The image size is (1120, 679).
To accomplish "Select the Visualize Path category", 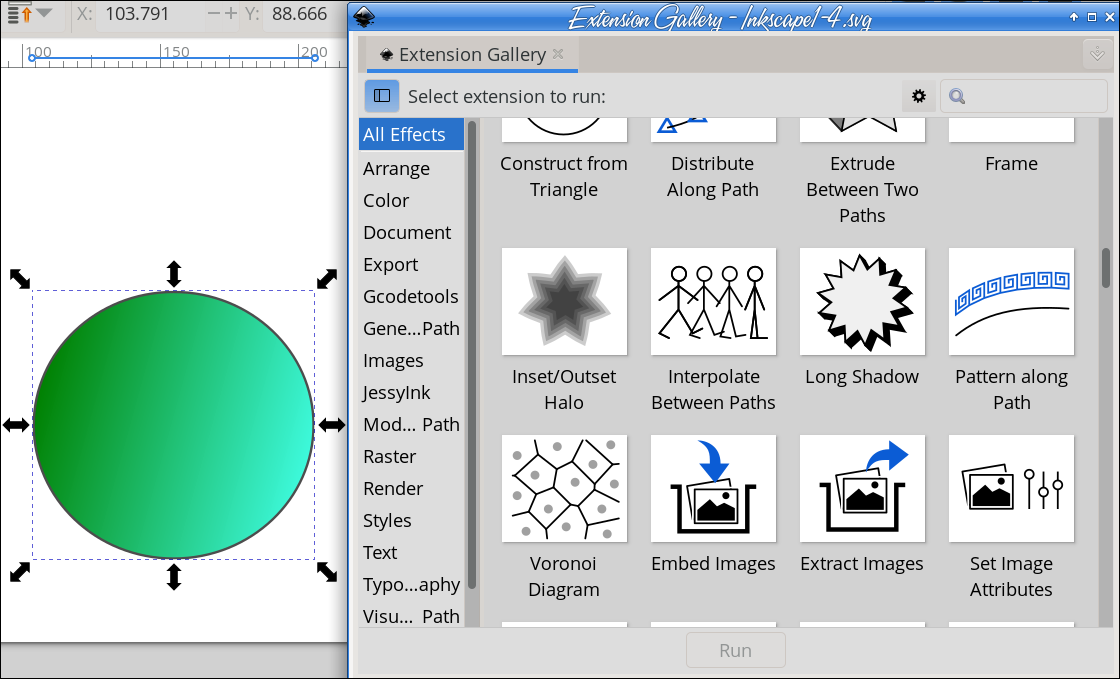I will [x=411, y=615].
